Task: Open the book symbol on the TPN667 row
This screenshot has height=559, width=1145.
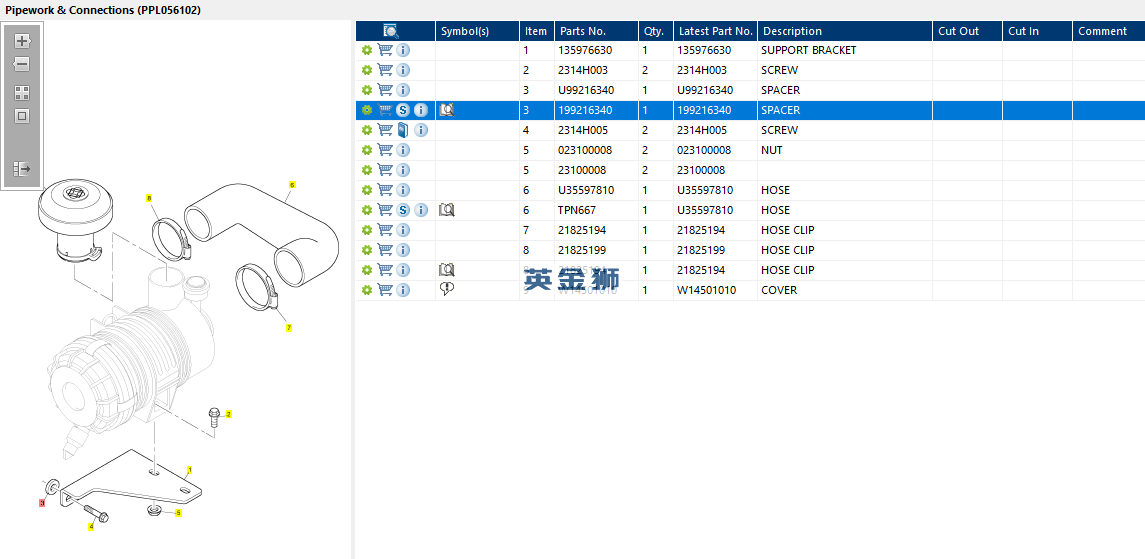Action: click(x=447, y=210)
